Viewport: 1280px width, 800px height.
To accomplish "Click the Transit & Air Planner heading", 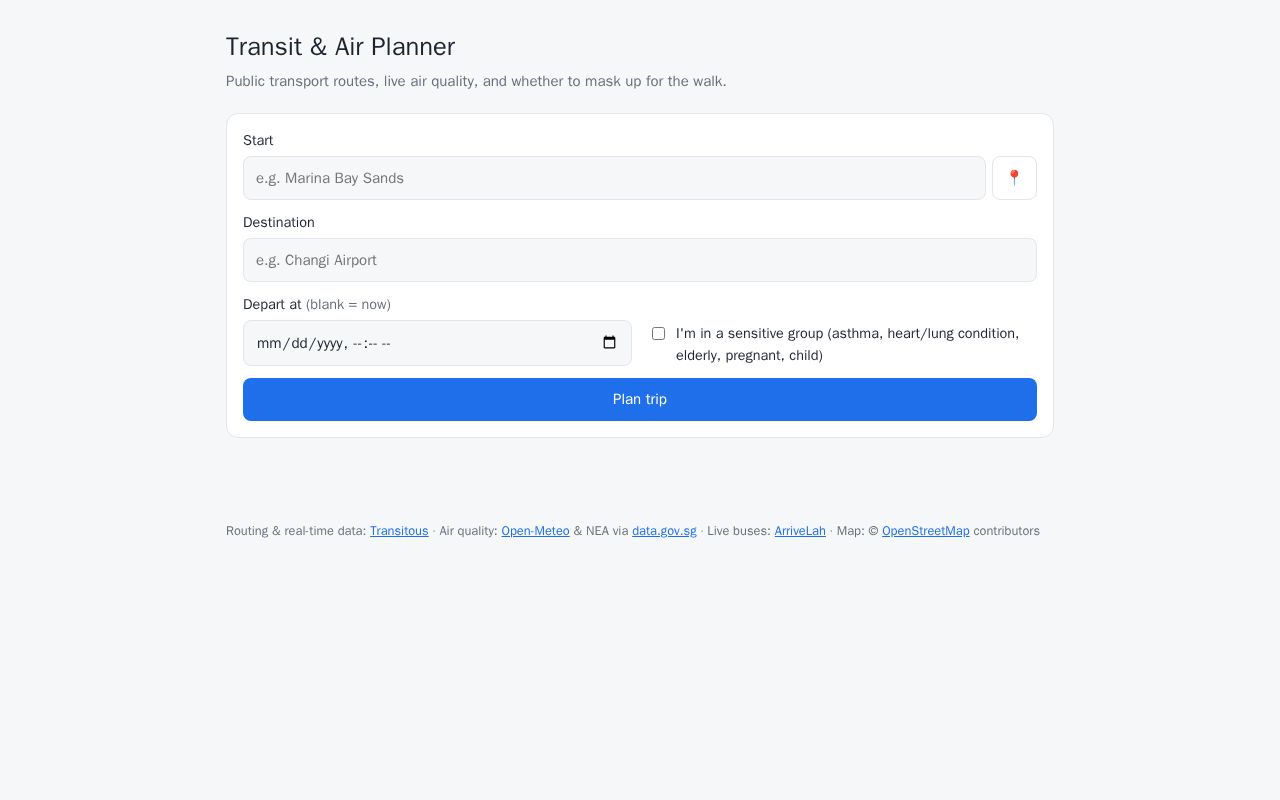I will click(x=340, y=47).
